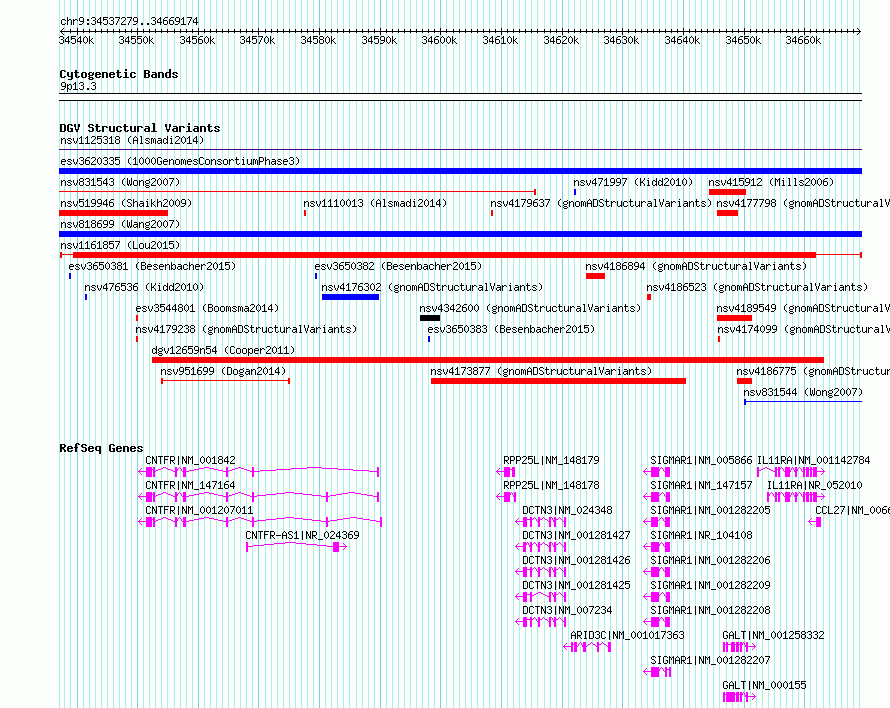The image size is (890, 708).
Task: Open variant dgv12659n54 (Cooper2011)
Action: click(223, 350)
